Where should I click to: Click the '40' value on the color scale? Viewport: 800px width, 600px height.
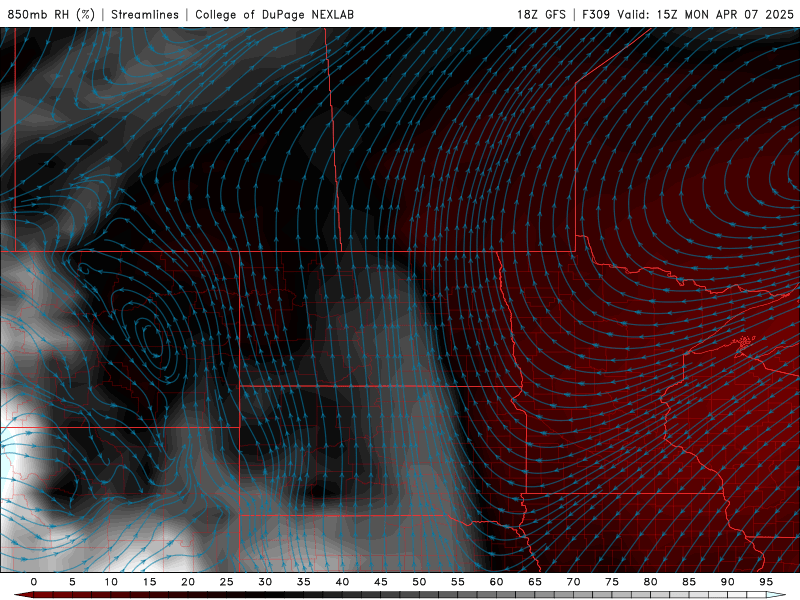342,582
